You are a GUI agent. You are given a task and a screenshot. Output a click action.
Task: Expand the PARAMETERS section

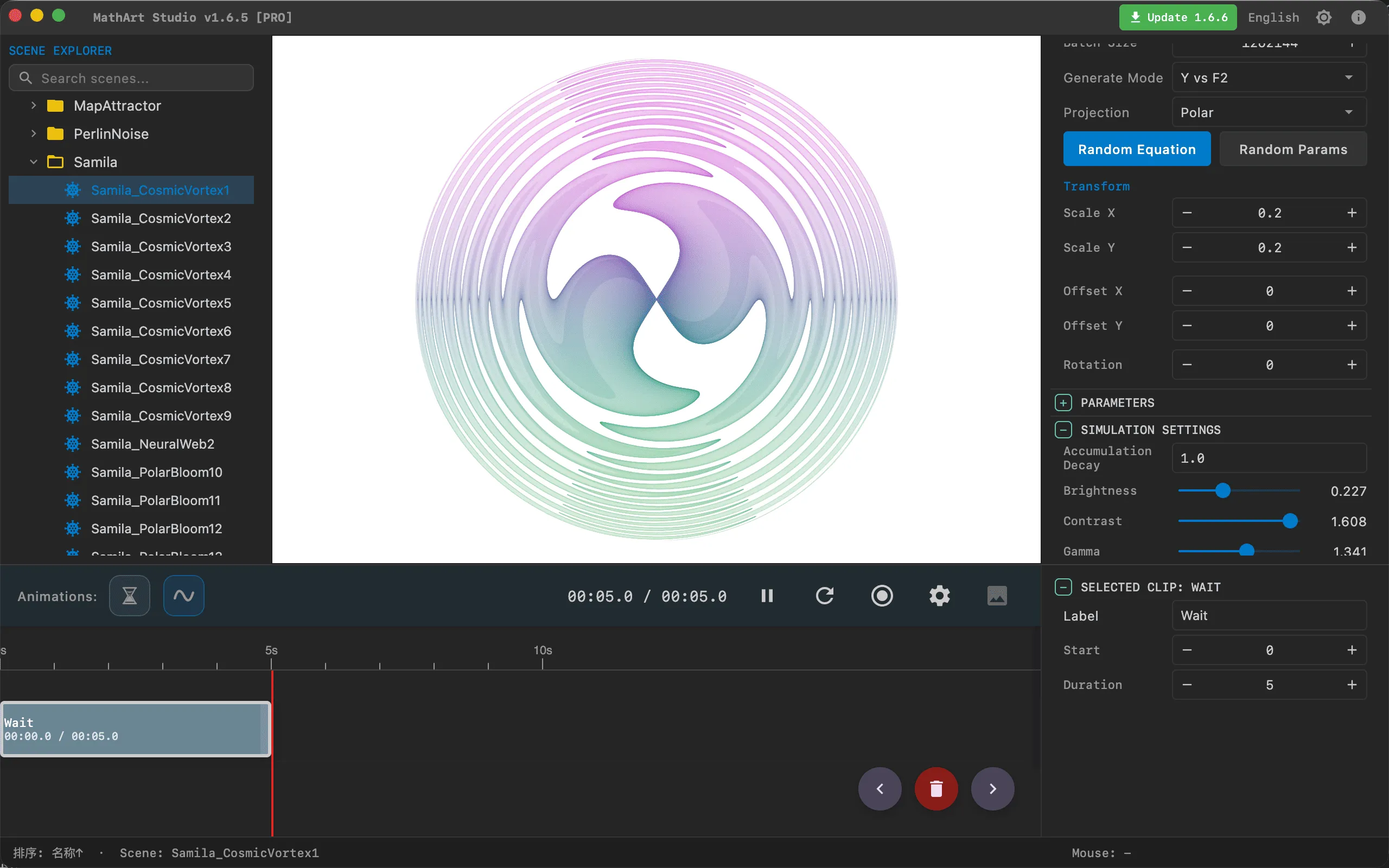[1063, 403]
